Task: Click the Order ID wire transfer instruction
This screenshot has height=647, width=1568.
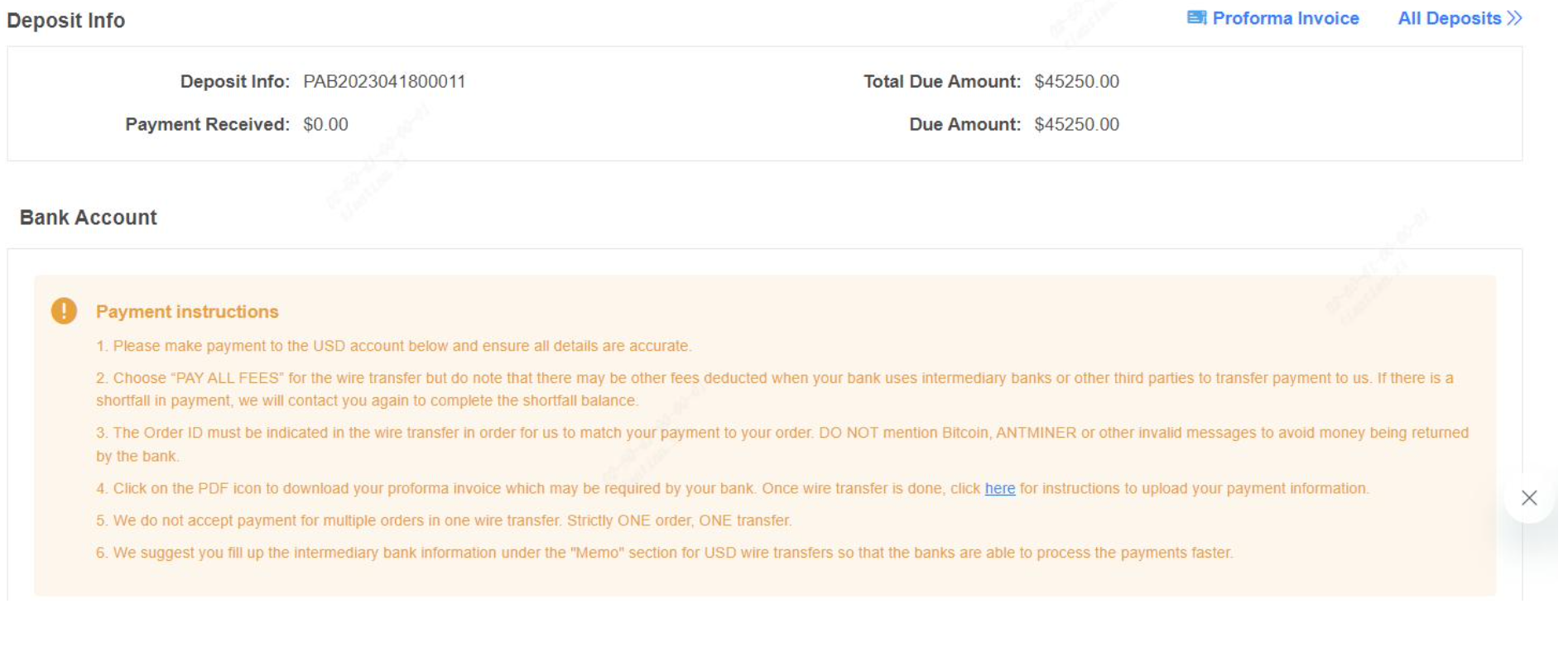Action: pyautogui.click(x=782, y=444)
